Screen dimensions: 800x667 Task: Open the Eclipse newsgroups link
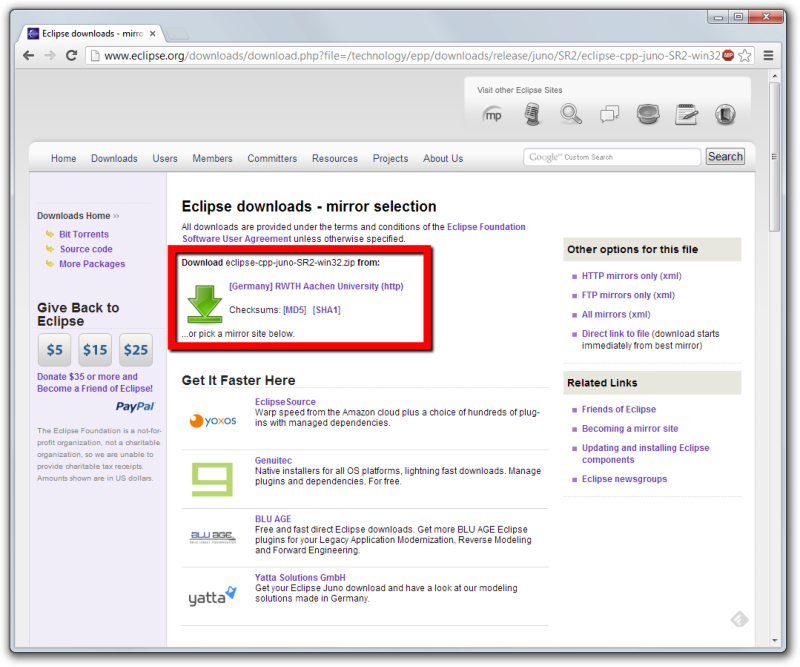624,479
